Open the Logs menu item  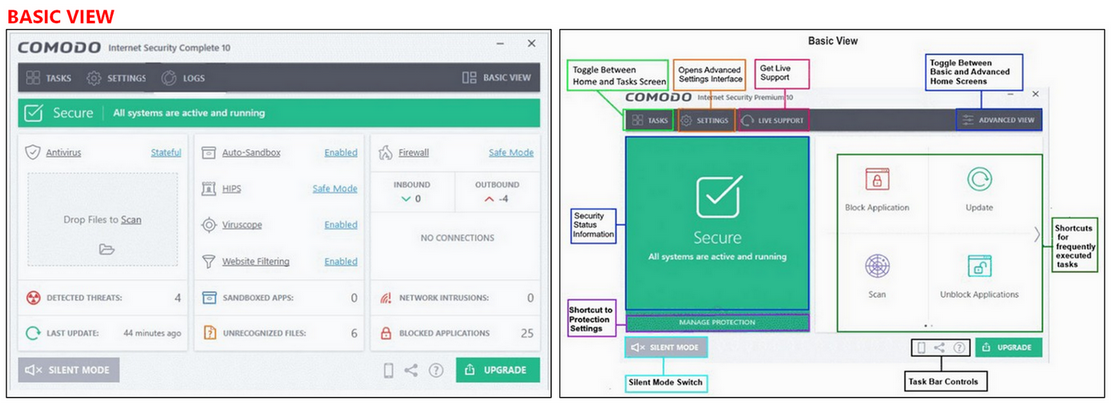coord(183,78)
